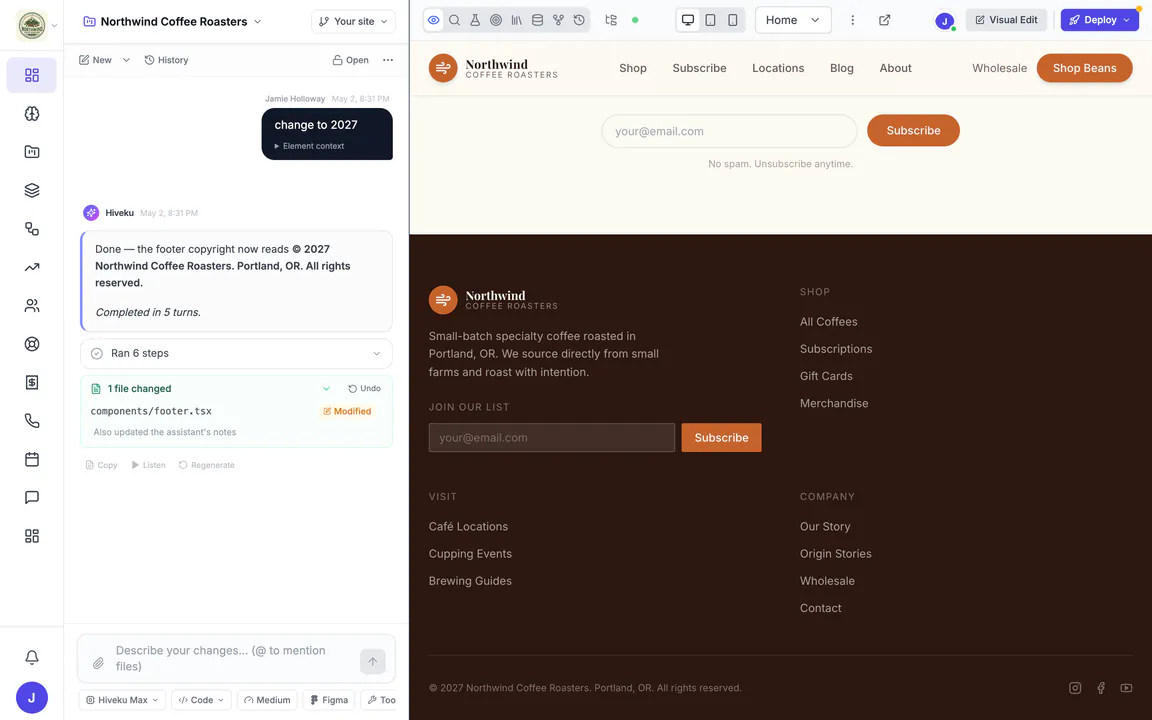Click the search magnifier in preview toolbar
Viewport: 1152px width, 720px height.
455,21
